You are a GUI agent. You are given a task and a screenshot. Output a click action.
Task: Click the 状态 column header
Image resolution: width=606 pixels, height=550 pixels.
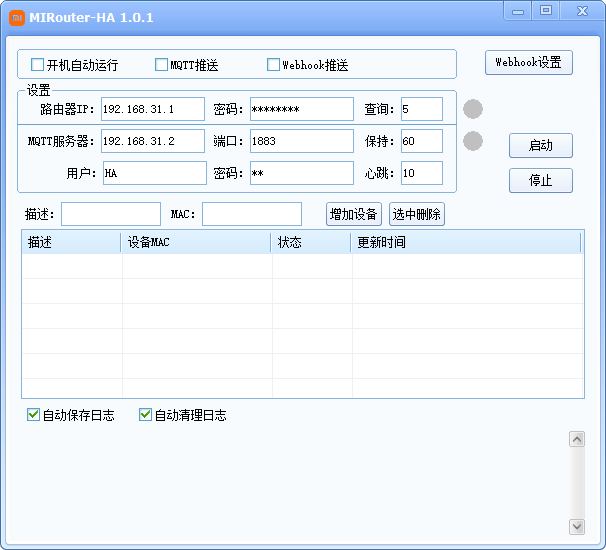(311, 242)
